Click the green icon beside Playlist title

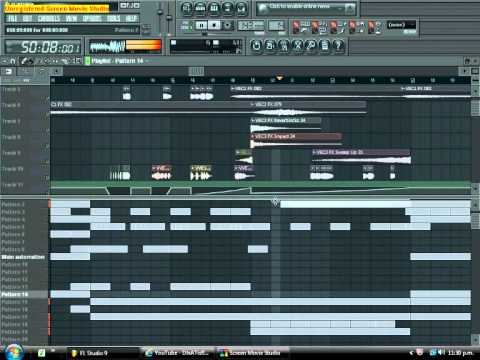88,61
